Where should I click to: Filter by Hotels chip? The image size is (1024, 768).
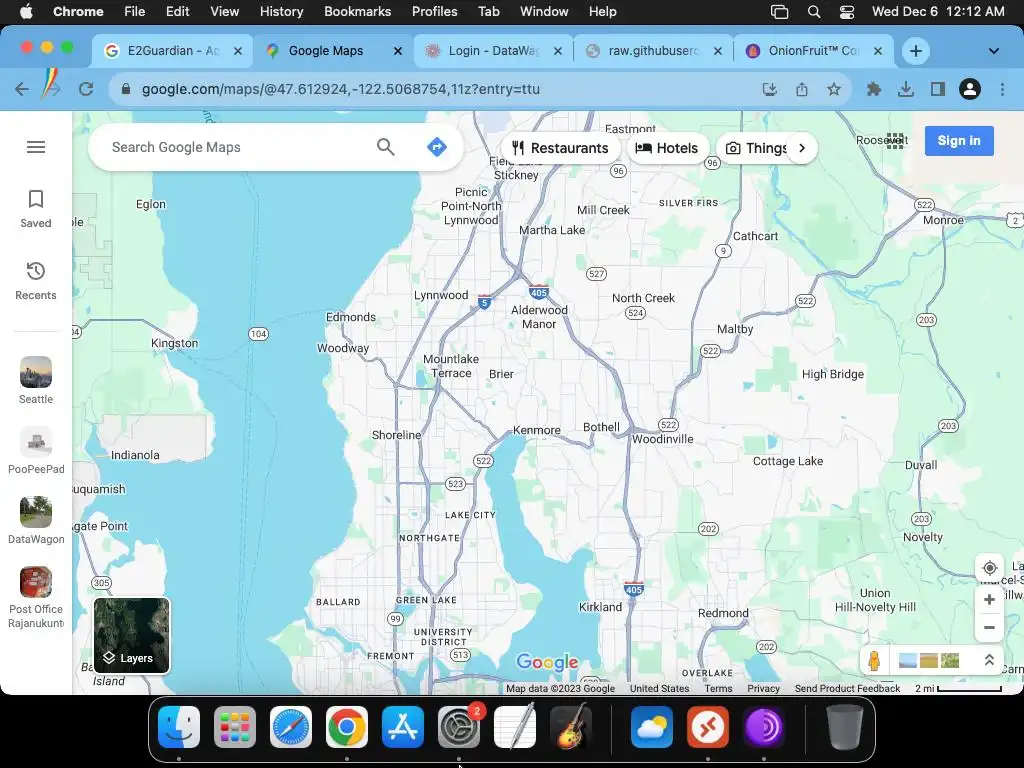click(667, 148)
